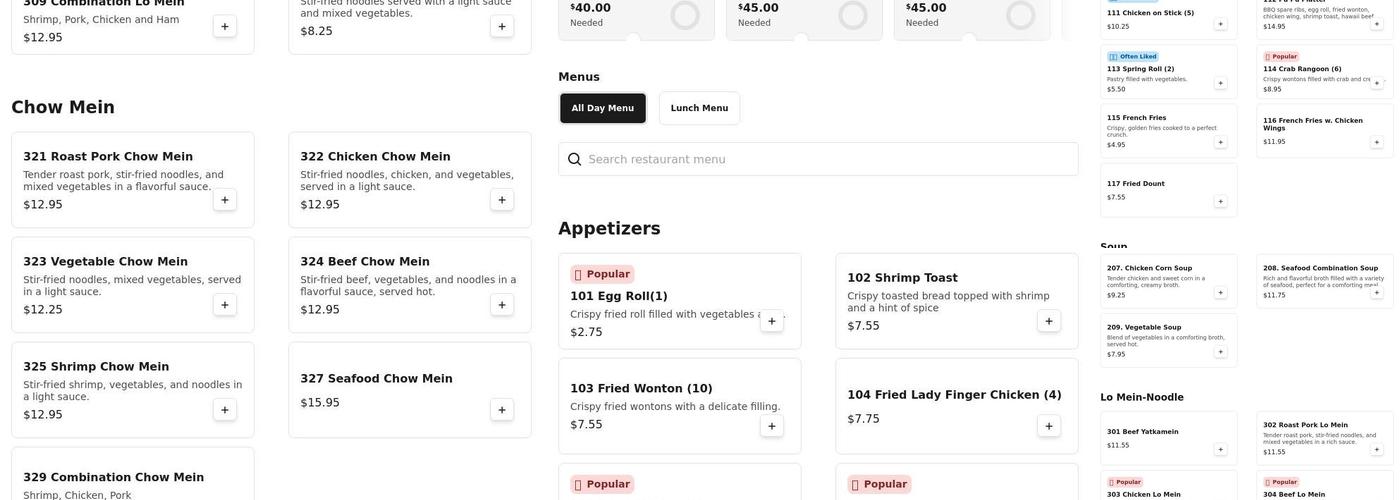Click plus button for 102 Shrimp Toast
The image size is (1400, 500).
click(x=1049, y=321)
